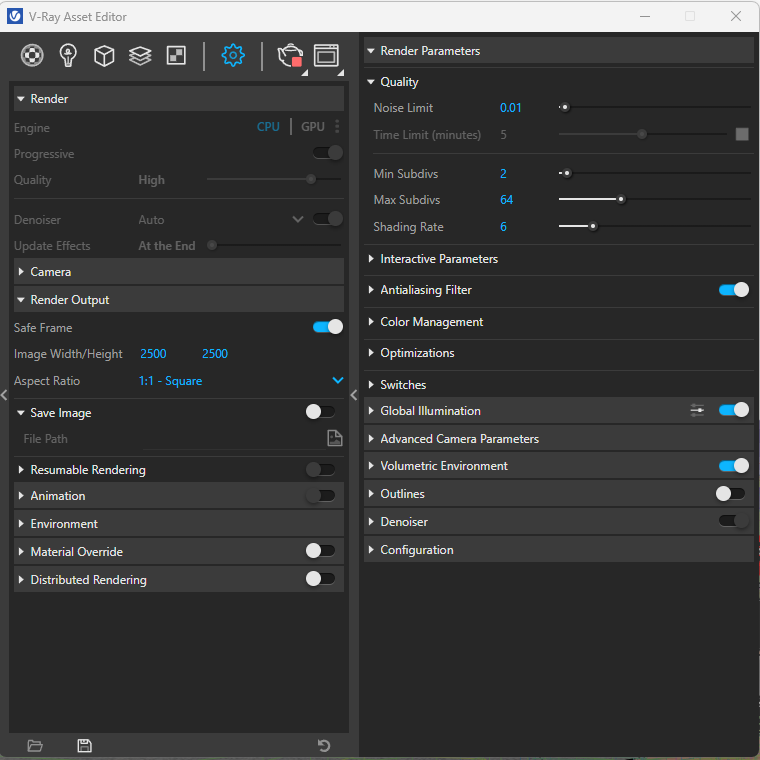Open the Materials tab icon
Image resolution: width=760 pixels, height=760 pixels.
[32, 55]
